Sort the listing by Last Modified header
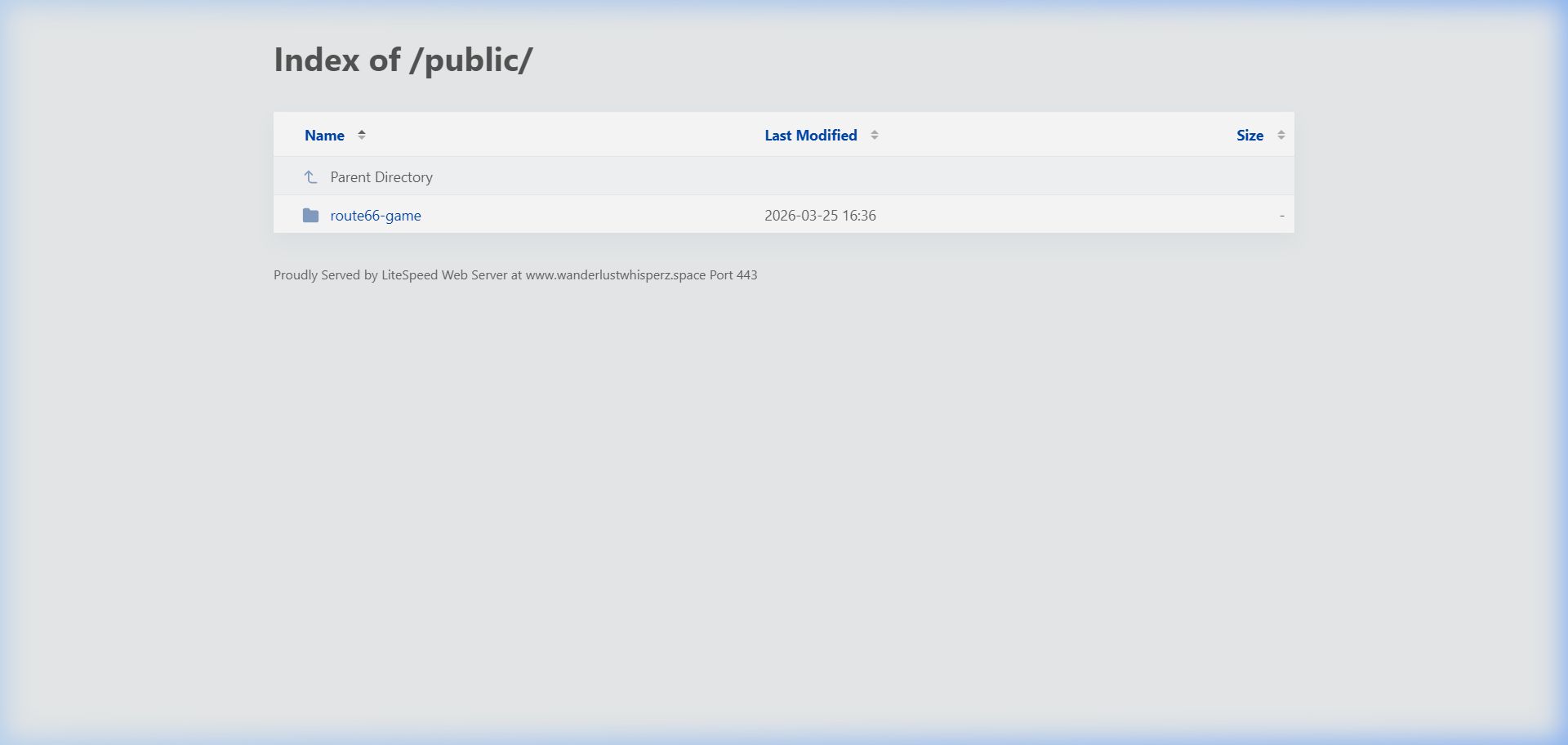1568x745 pixels. click(811, 136)
